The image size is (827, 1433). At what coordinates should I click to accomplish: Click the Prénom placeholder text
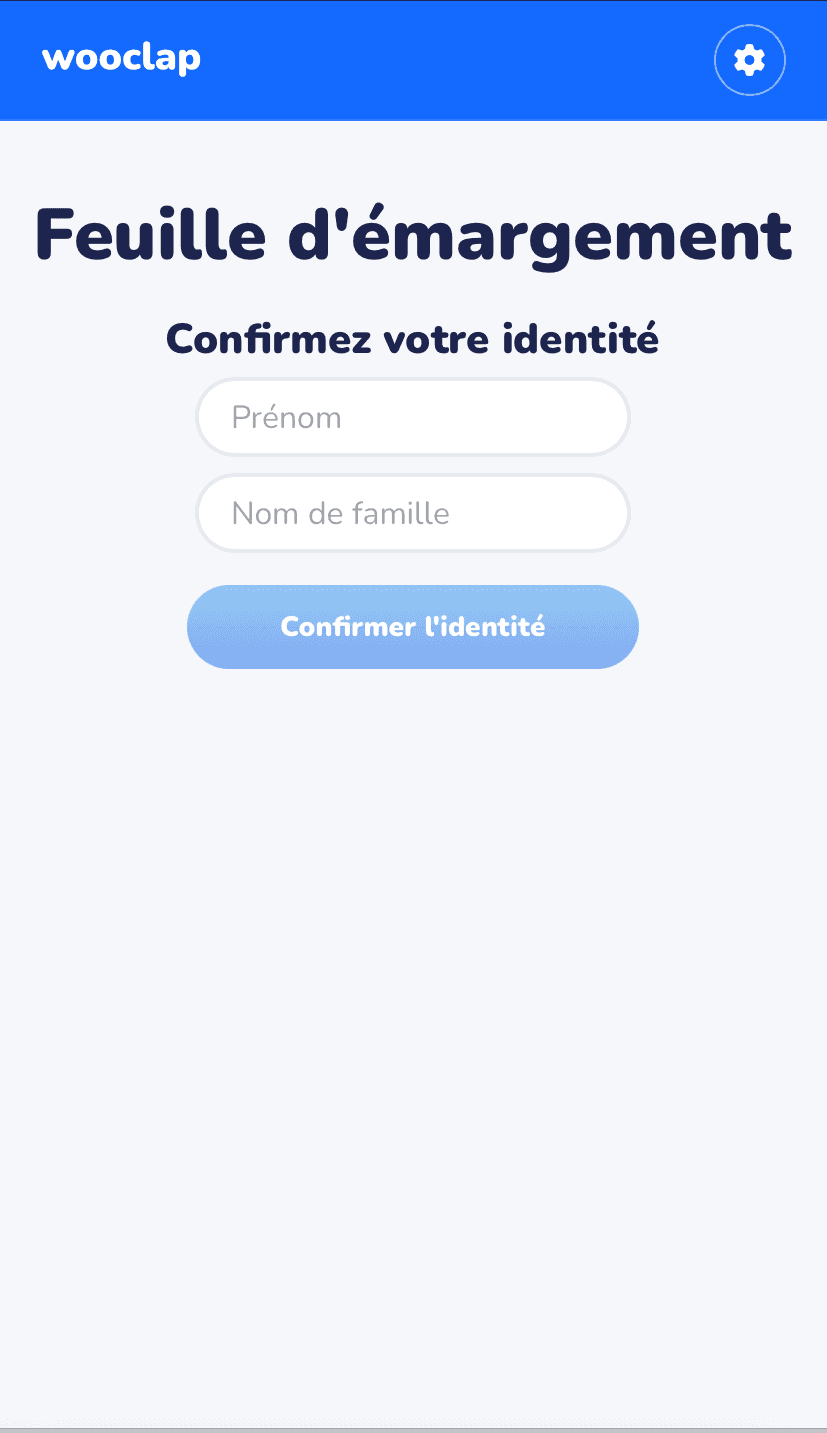286,417
